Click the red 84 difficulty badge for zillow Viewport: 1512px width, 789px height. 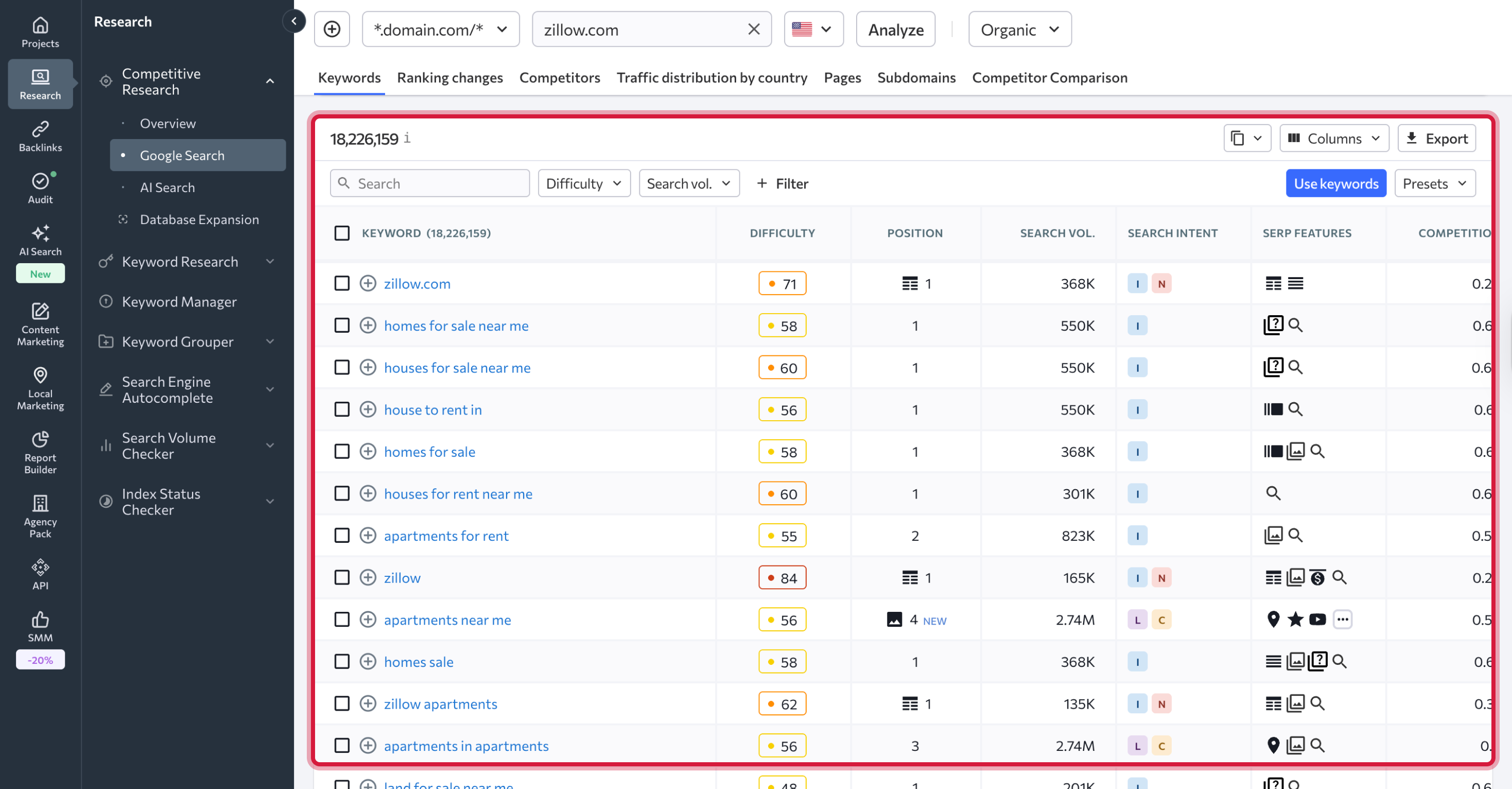pyautogui.click(x=782, y=577)
